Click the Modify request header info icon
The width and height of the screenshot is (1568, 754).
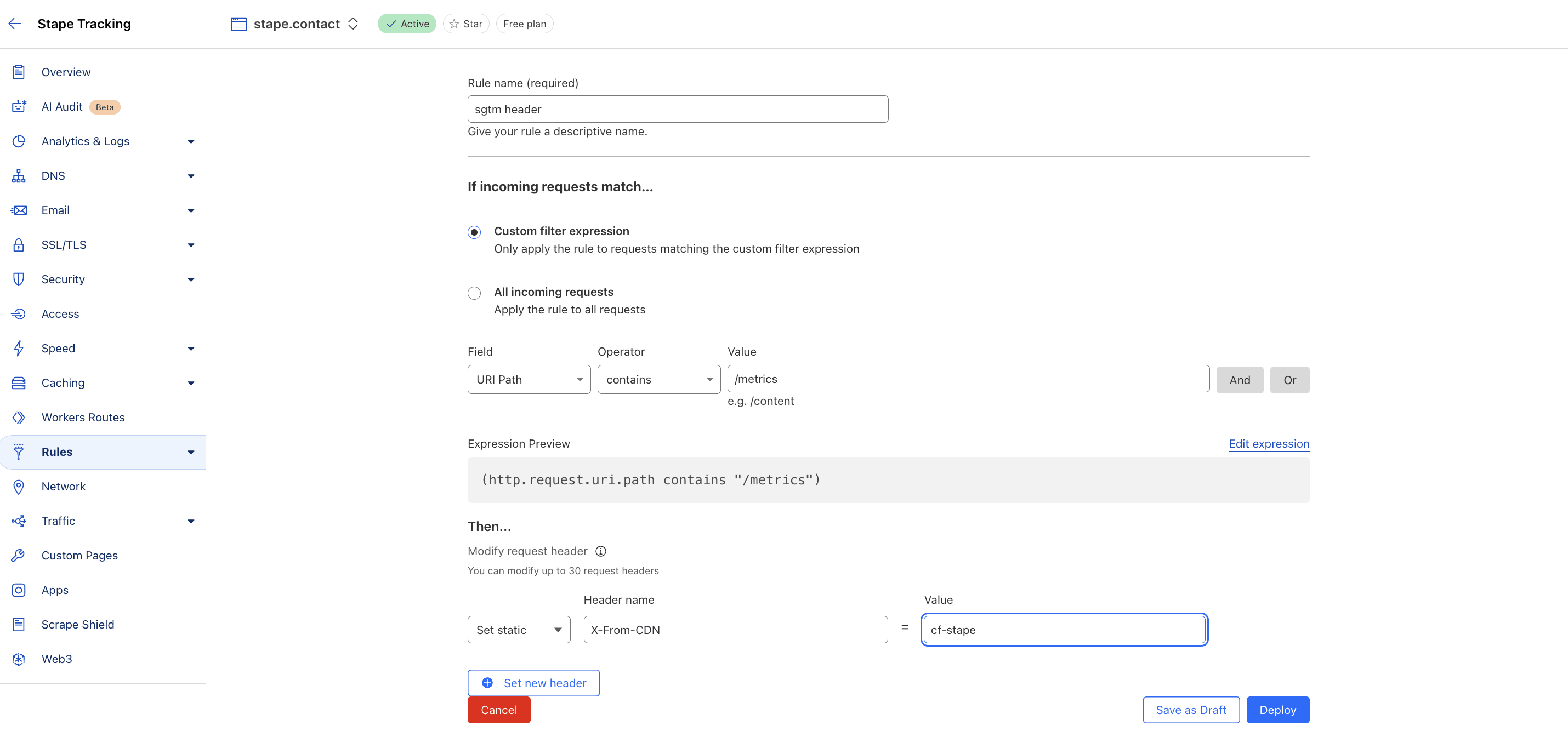click(x=601, y=551)
